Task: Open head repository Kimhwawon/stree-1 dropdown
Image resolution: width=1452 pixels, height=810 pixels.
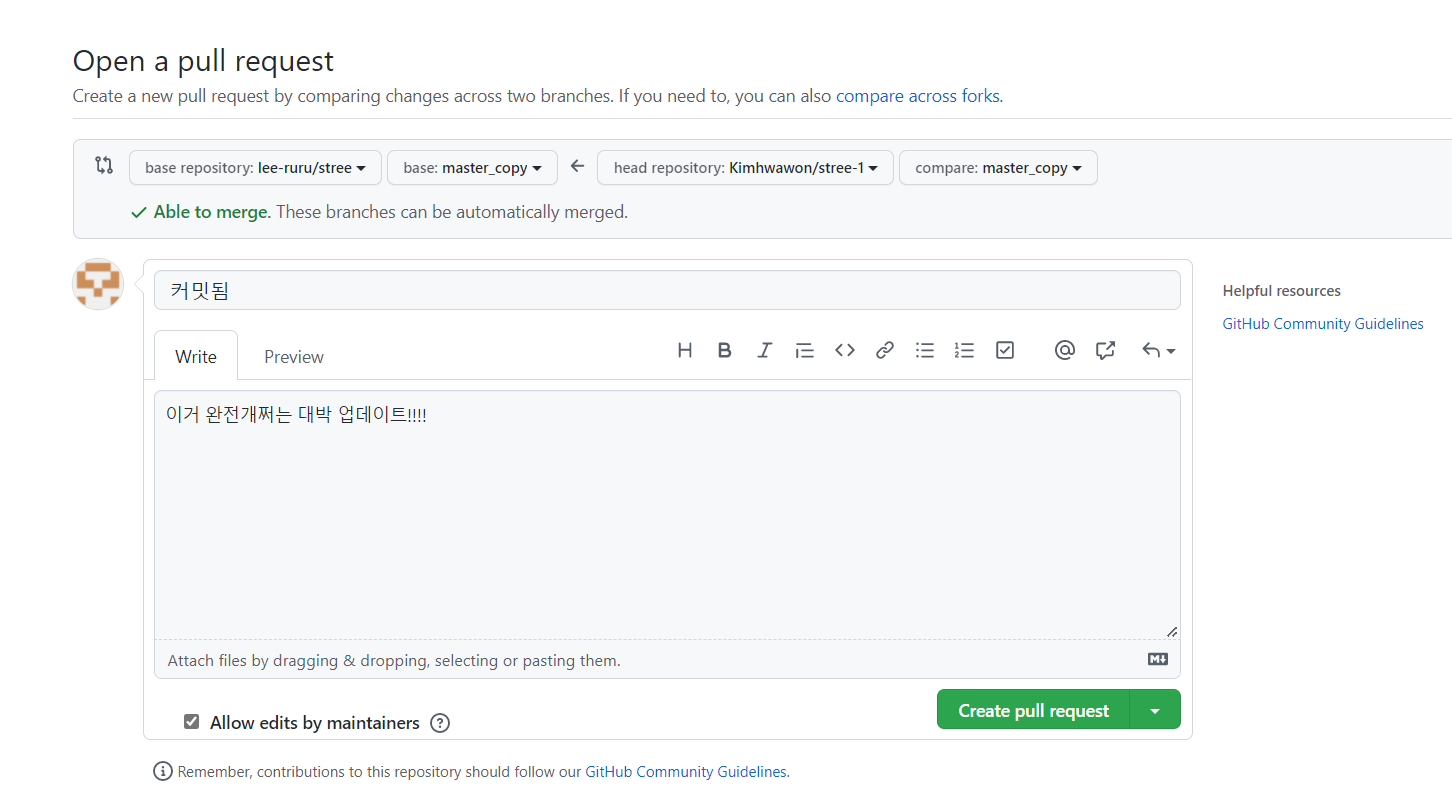Action: point(745,168)
